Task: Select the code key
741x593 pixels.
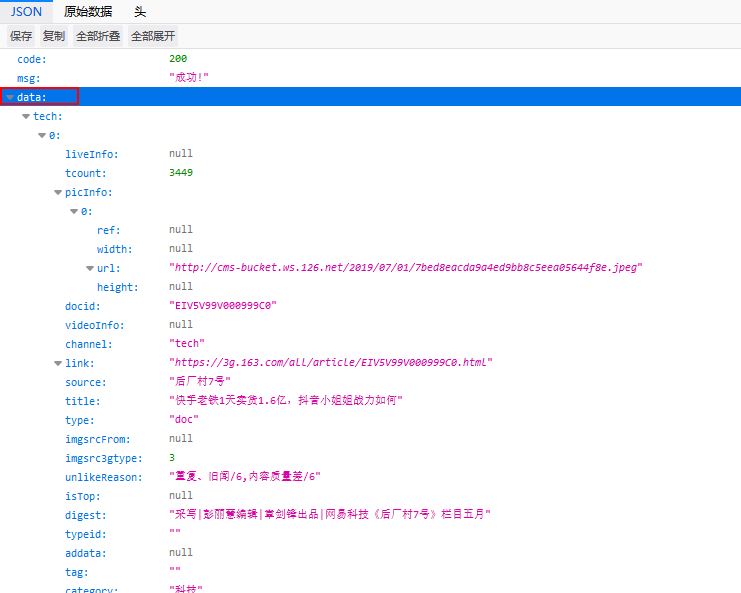Action: click(32, 60)
